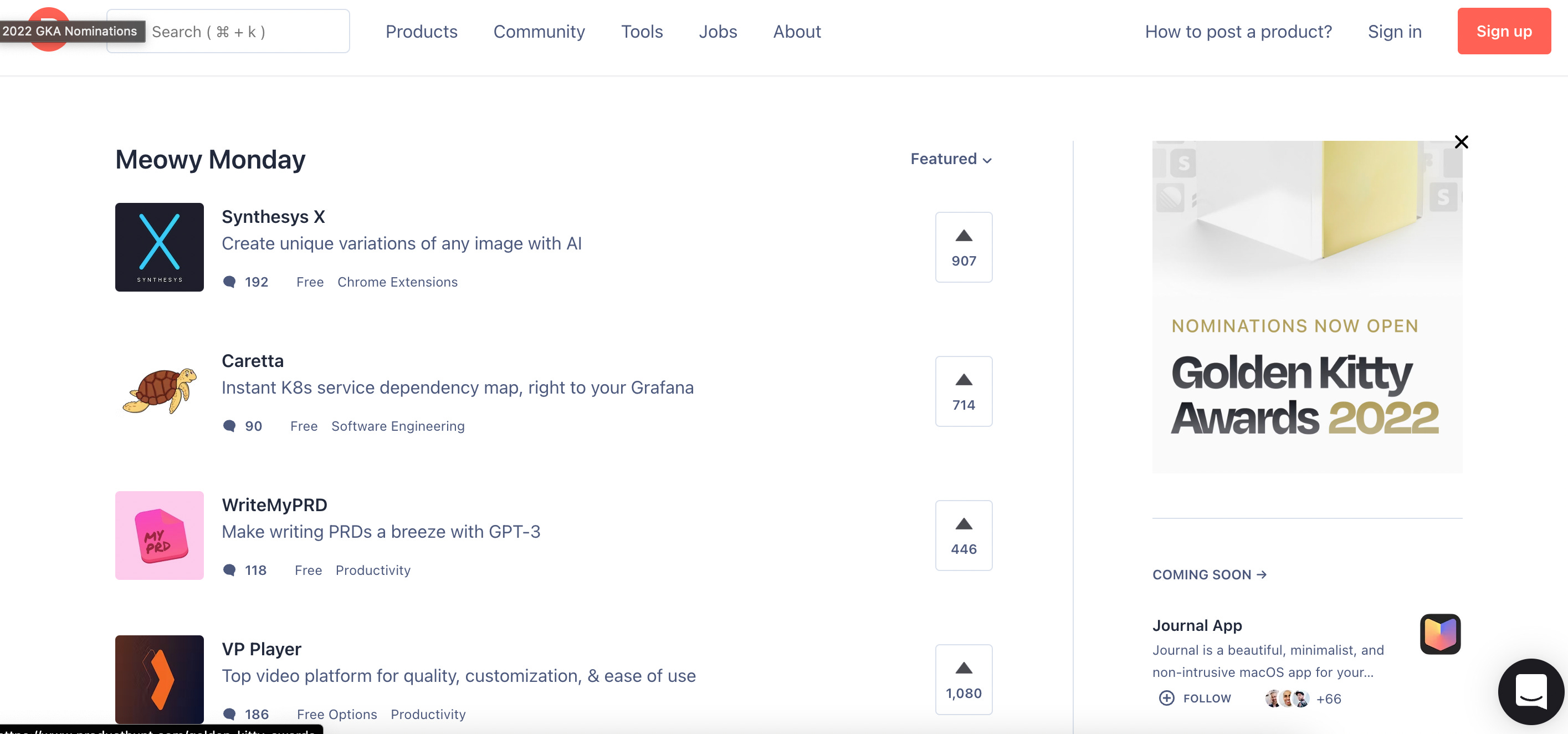Upvote Synthesys X with 907 votes
The height and width of the screenshot is (734, 1568).
[x=963, y=247]
